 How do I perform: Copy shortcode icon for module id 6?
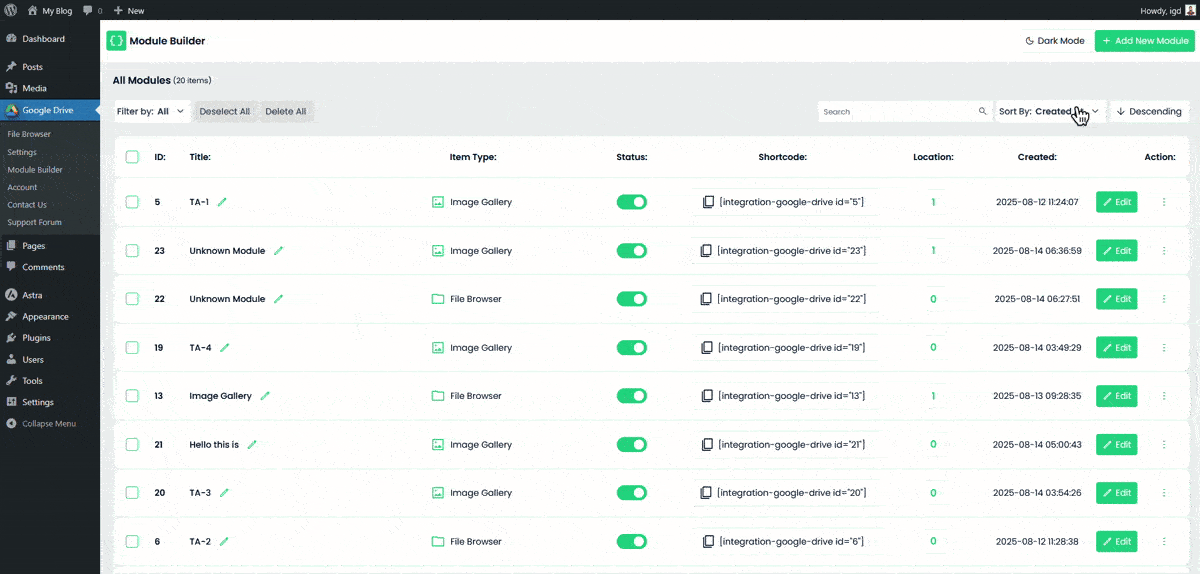[706, 541]
